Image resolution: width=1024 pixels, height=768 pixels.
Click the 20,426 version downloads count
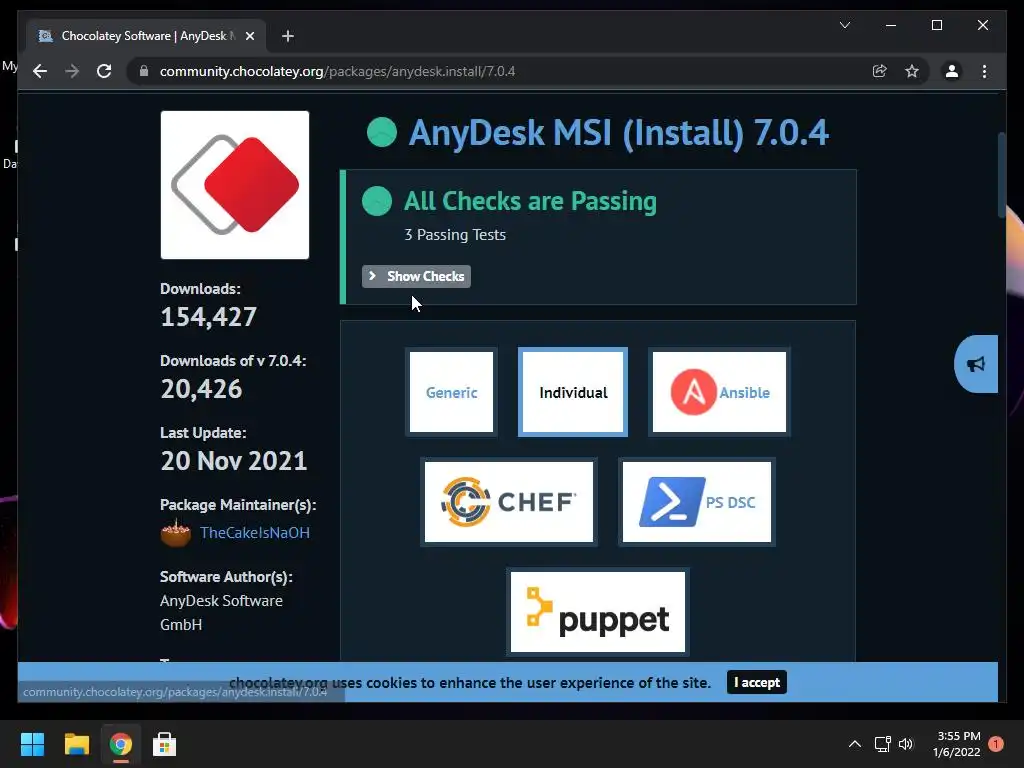pyautogui.click(x=201, y=389)
